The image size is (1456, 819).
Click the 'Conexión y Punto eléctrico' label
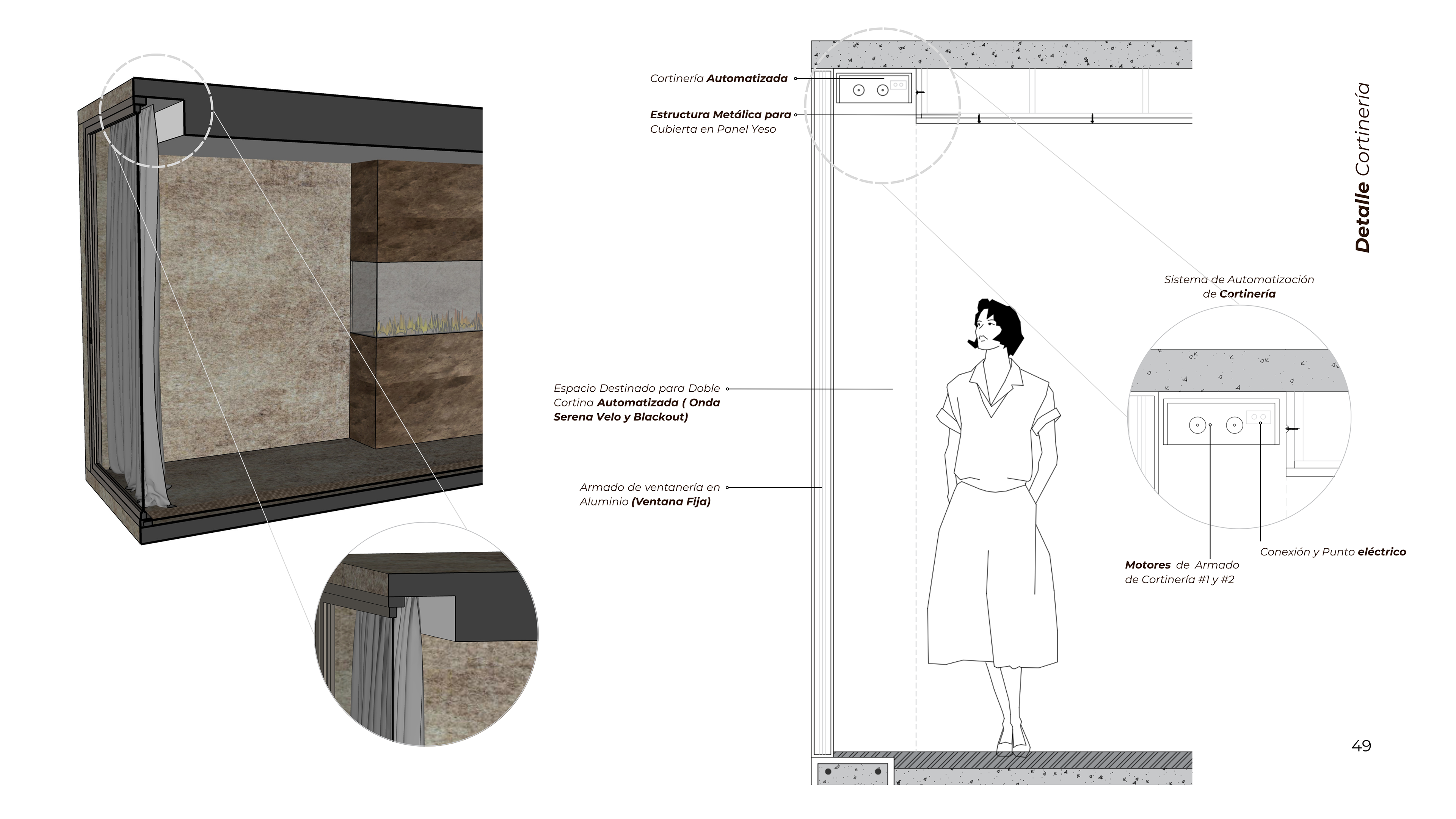[1333, 552]
